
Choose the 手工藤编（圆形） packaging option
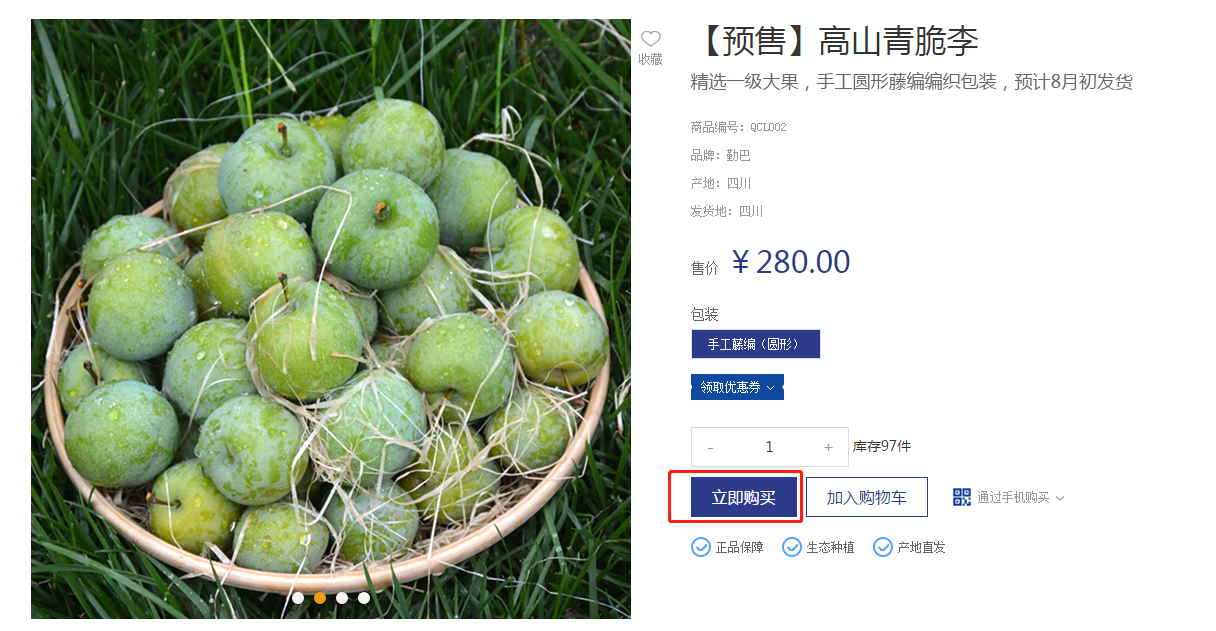(756, 344)
